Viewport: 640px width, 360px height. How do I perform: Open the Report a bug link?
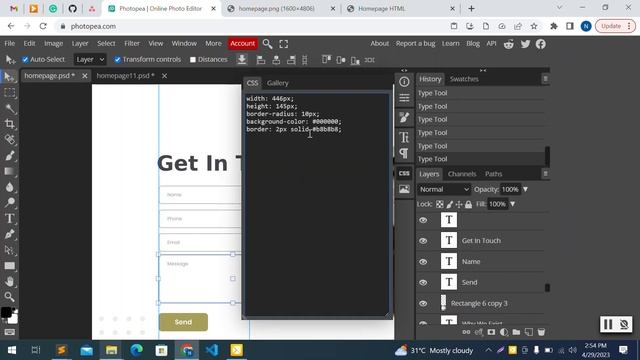[x=416, y=43]
